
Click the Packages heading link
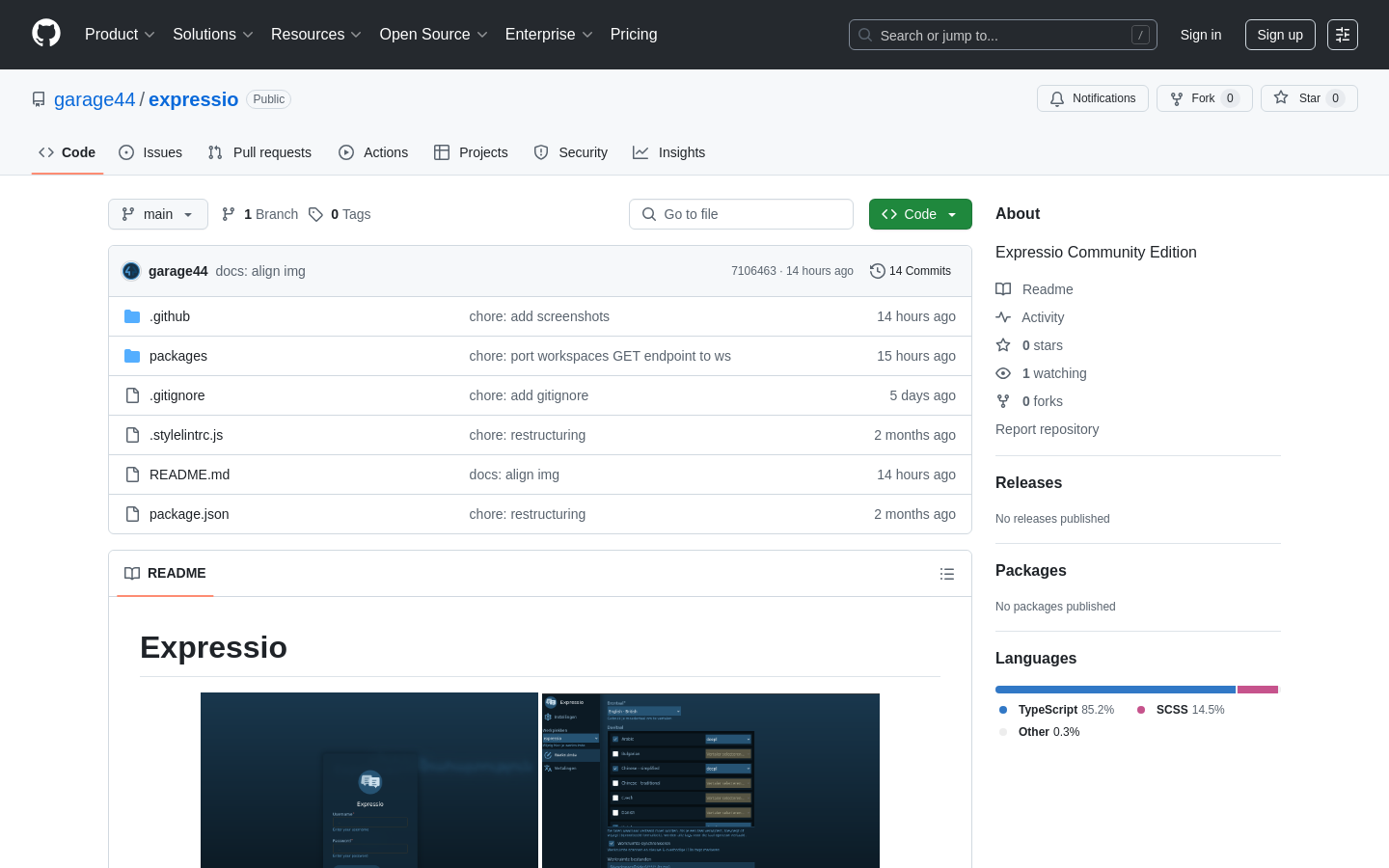1031,571
